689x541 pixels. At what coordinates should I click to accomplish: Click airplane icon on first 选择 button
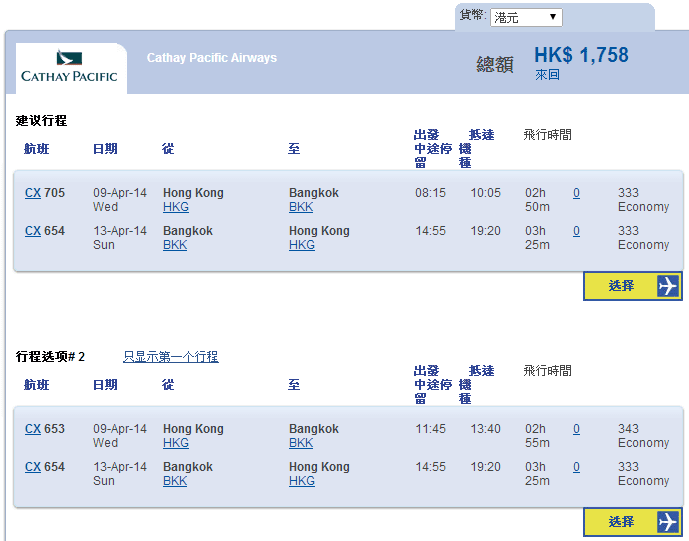click(668, 286)
